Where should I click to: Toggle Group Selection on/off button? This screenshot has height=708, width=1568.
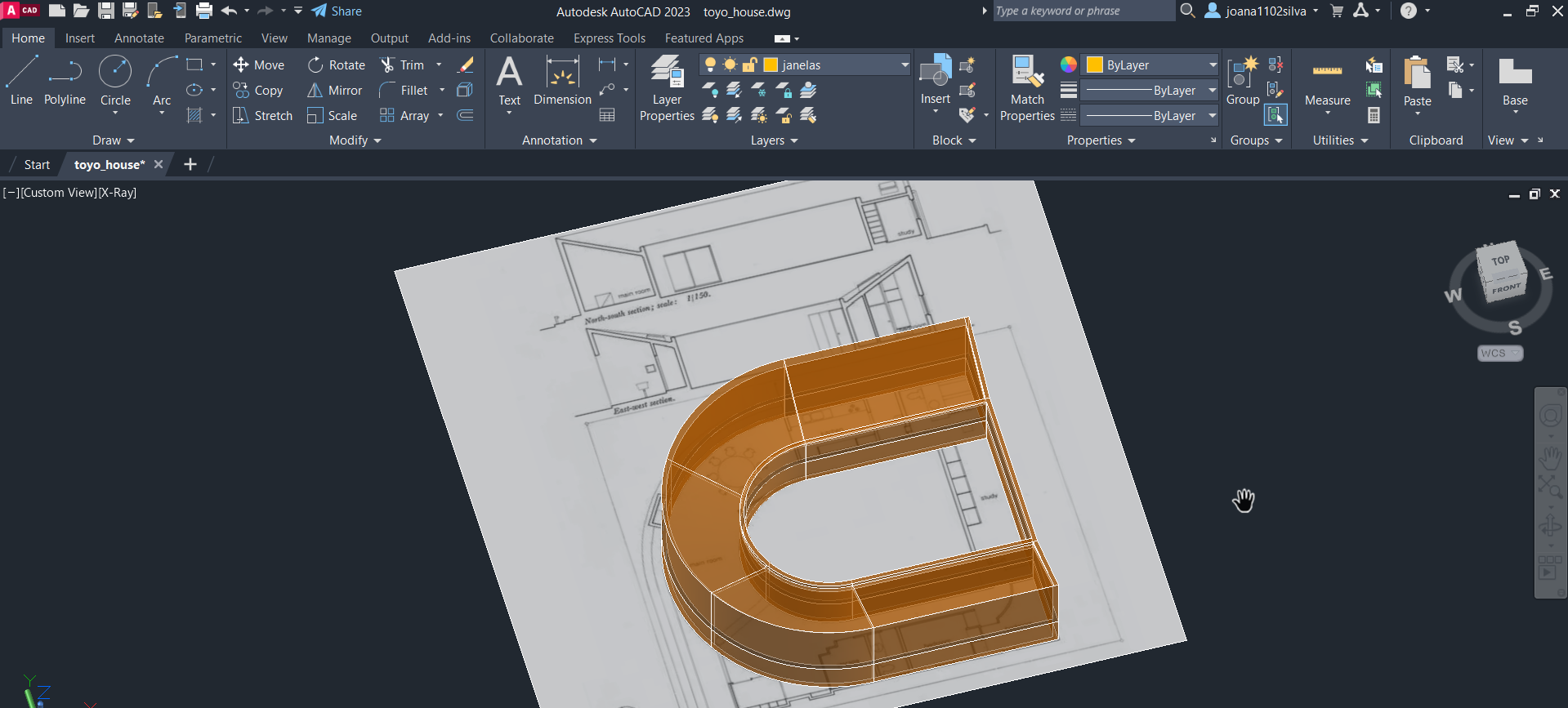click(1275, 116)
